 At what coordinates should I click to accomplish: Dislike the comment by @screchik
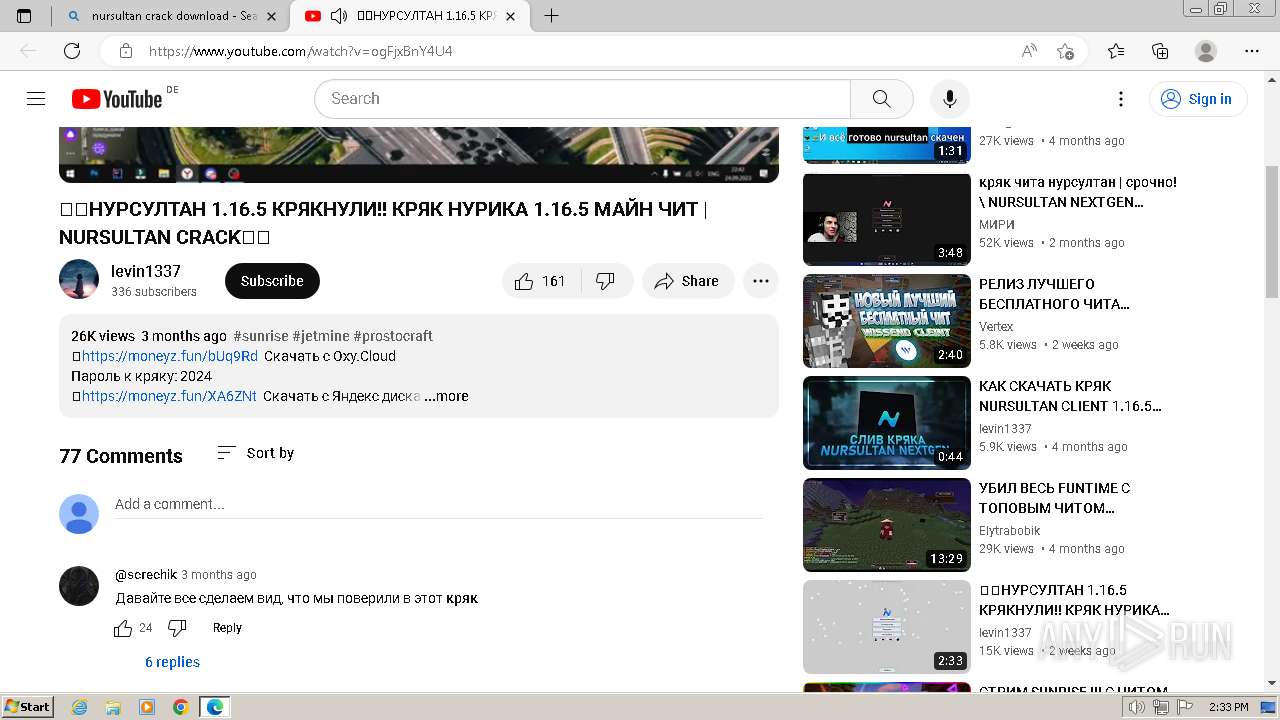177,628
